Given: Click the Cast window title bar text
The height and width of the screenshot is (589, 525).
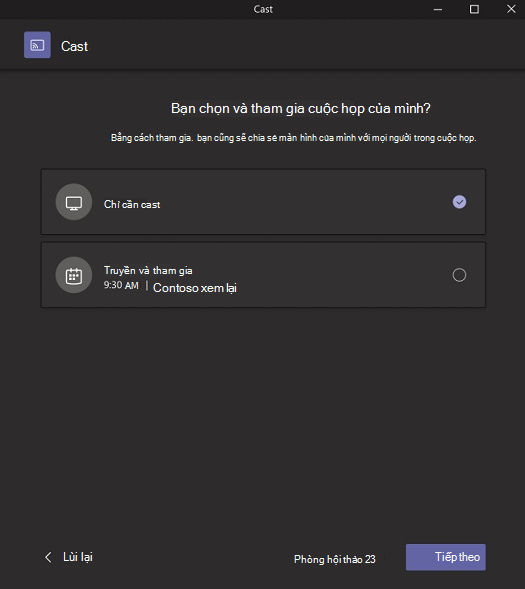Looking at the screenshot, I should [263, 9].
